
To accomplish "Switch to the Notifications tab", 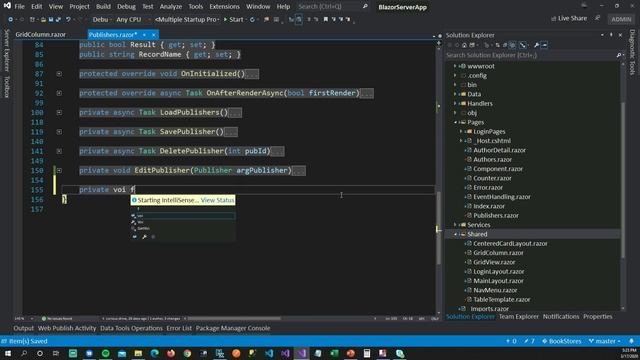I will click(x=561, y=317).
